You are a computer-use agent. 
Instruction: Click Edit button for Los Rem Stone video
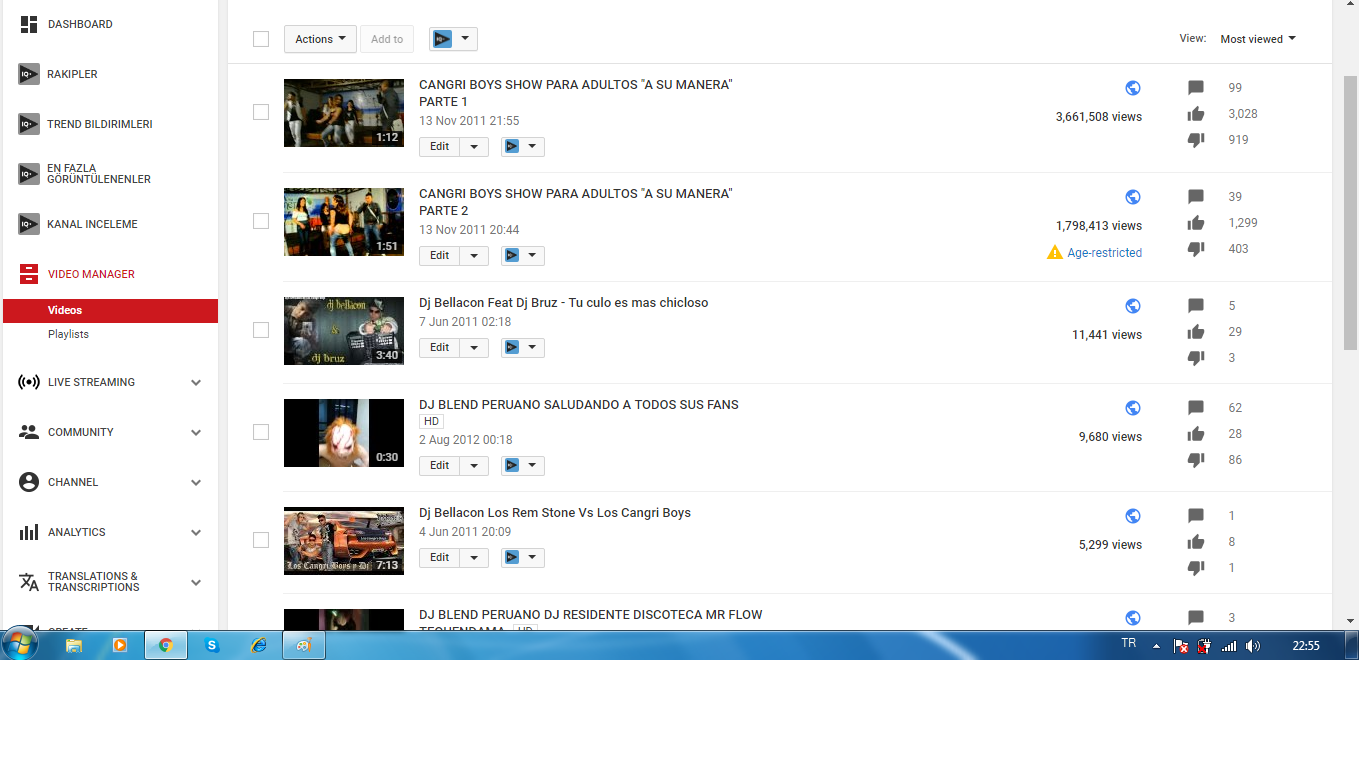tap(440, 557)
